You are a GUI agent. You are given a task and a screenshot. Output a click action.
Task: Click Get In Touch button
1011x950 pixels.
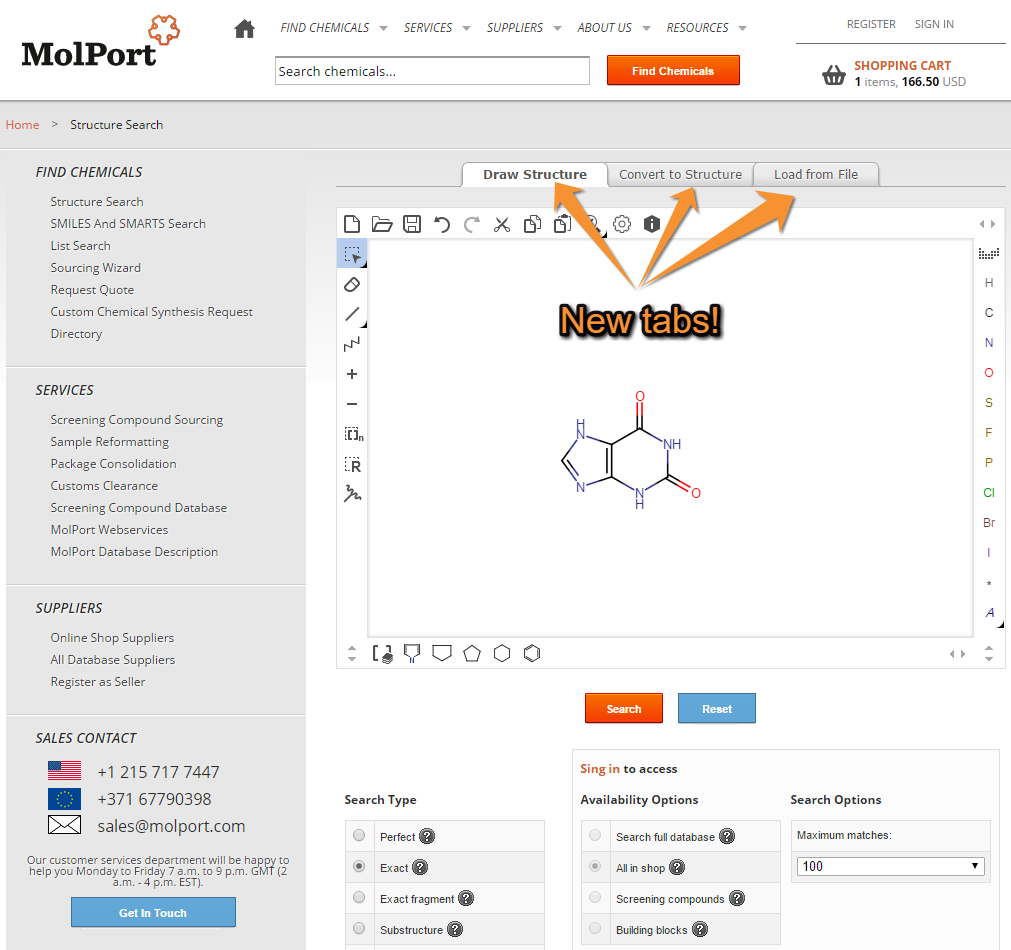pyautogui.click(x=153, y=913)
